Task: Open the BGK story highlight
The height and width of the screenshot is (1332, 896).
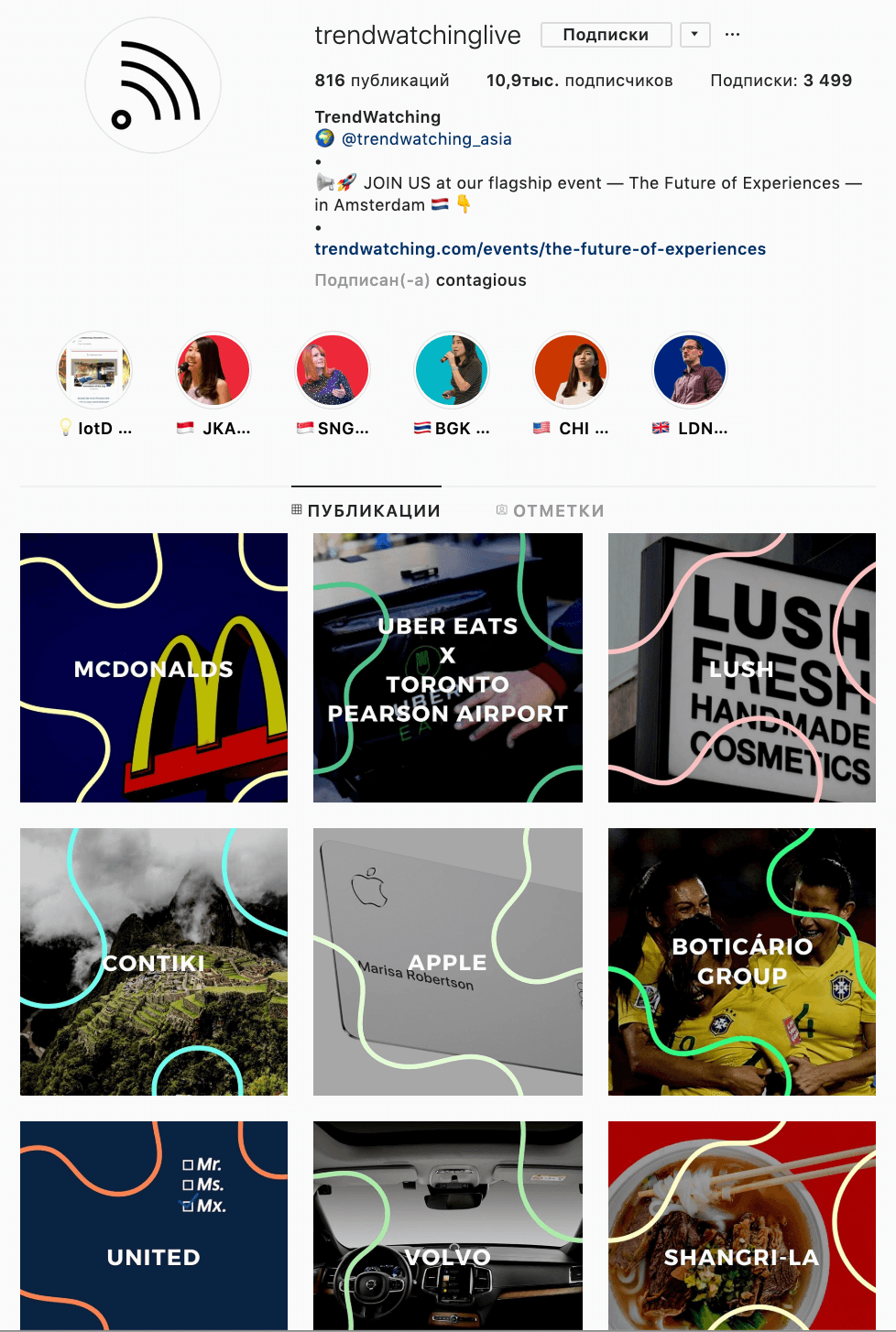Action: 452,370
